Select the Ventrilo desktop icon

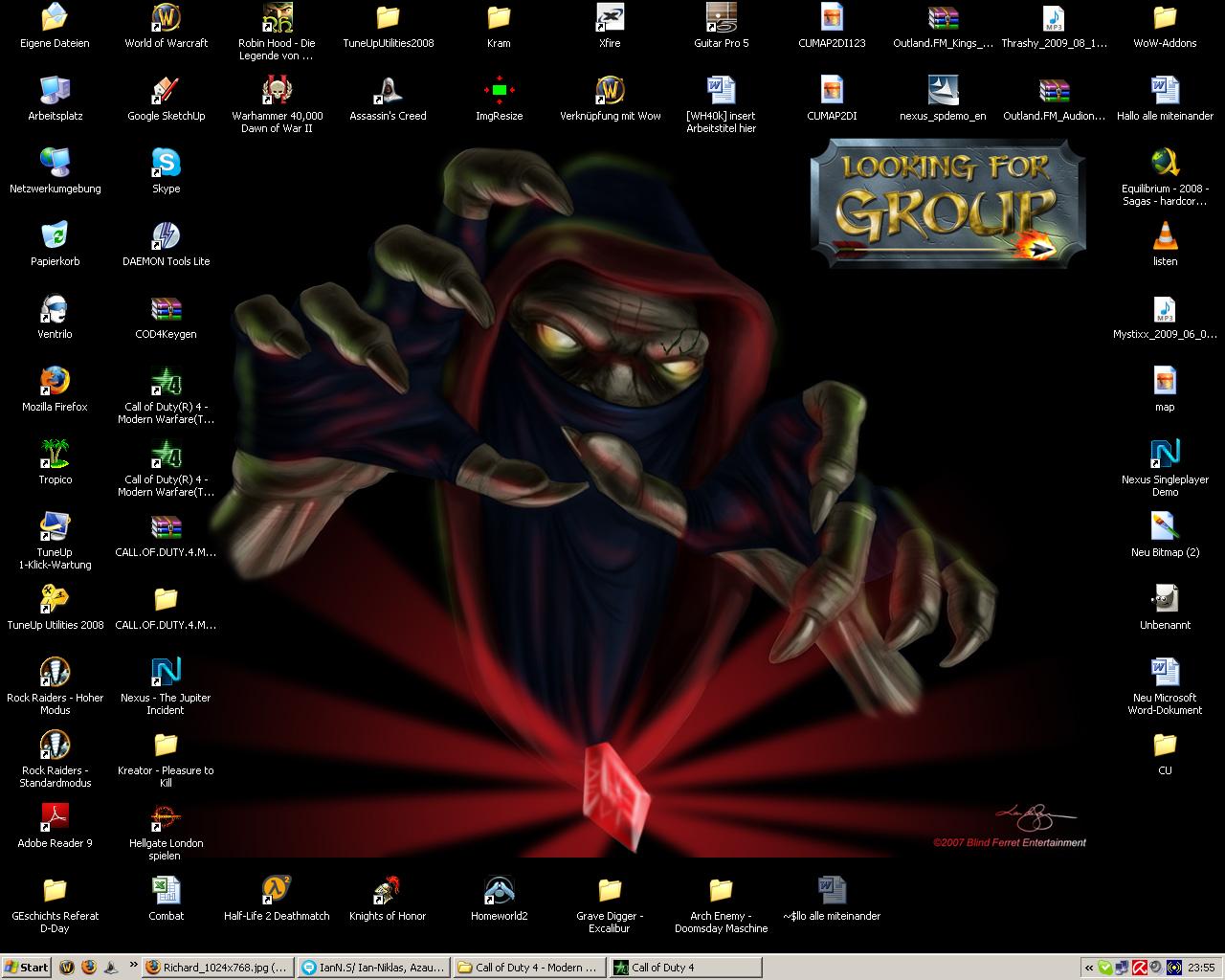tap(55, 309)
